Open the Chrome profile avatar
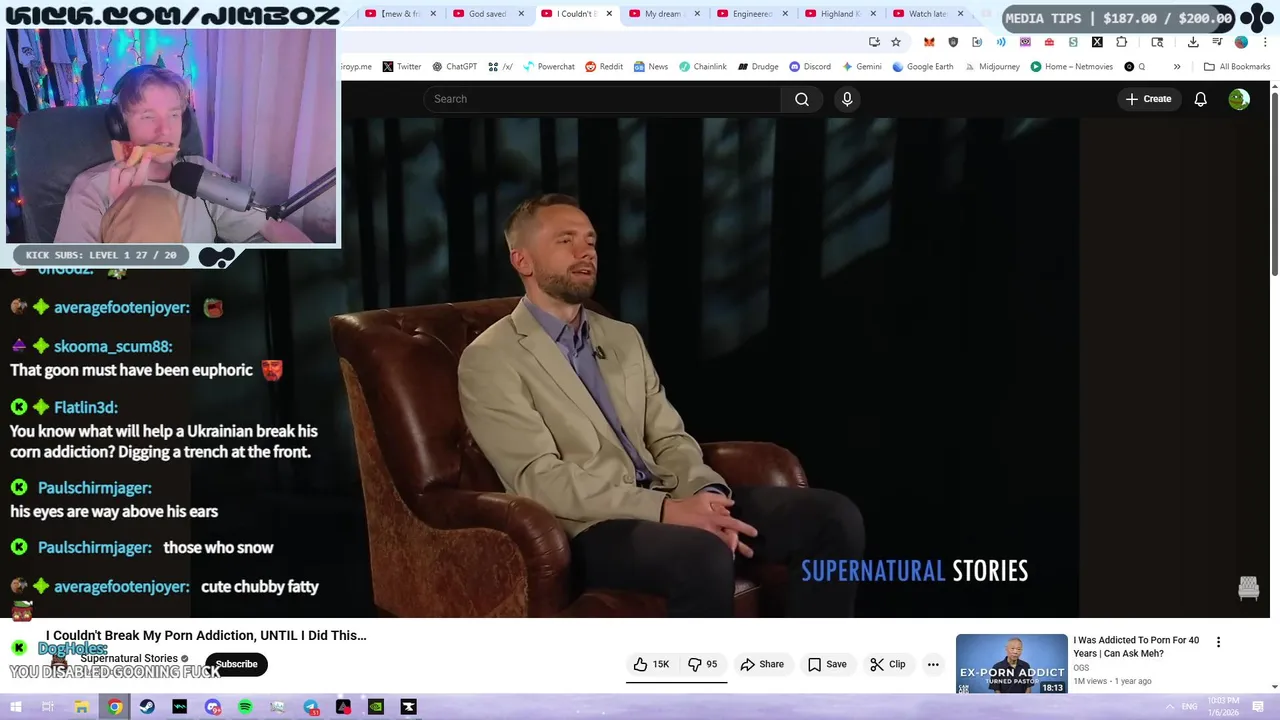The height and width of the screenshot is (720, 1280). (1241, 42)
